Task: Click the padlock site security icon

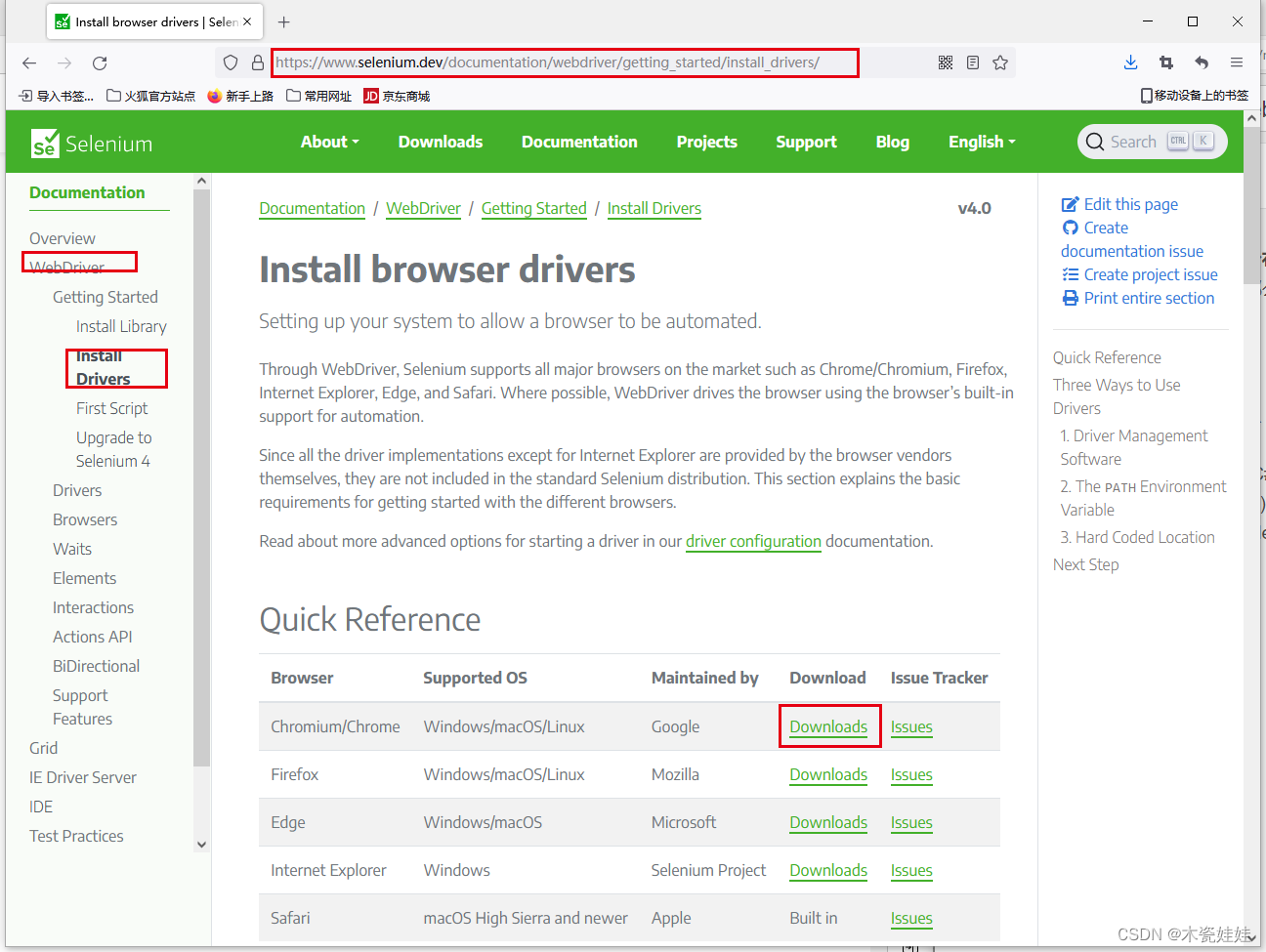Action: click(258, 62)
